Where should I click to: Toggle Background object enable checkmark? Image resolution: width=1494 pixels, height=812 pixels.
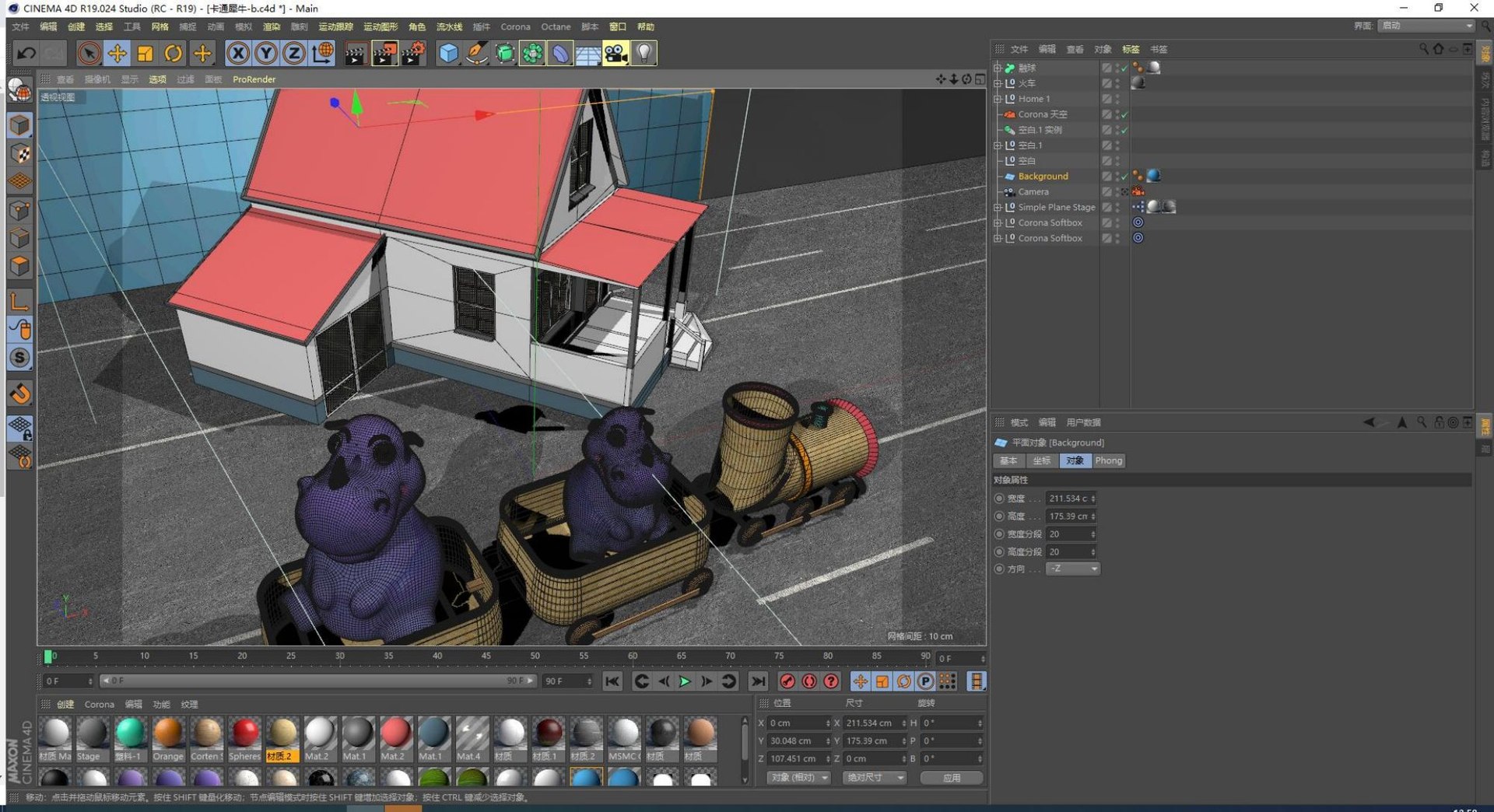point(1124,177)
